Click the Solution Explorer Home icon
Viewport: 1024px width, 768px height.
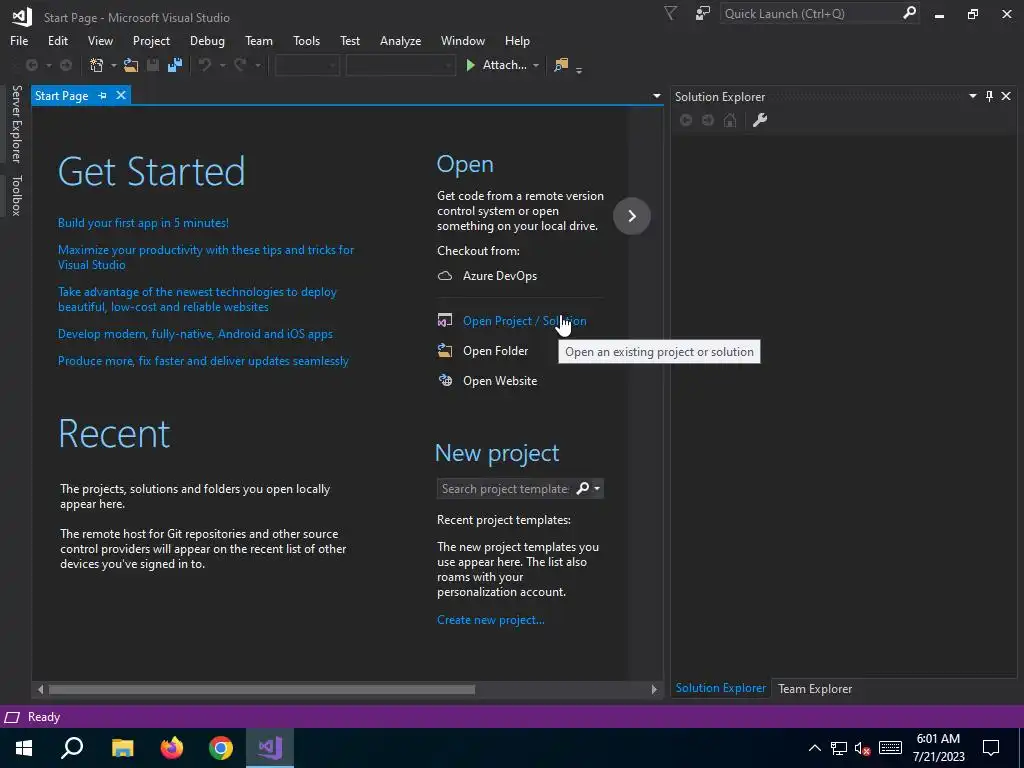point(730,120)
